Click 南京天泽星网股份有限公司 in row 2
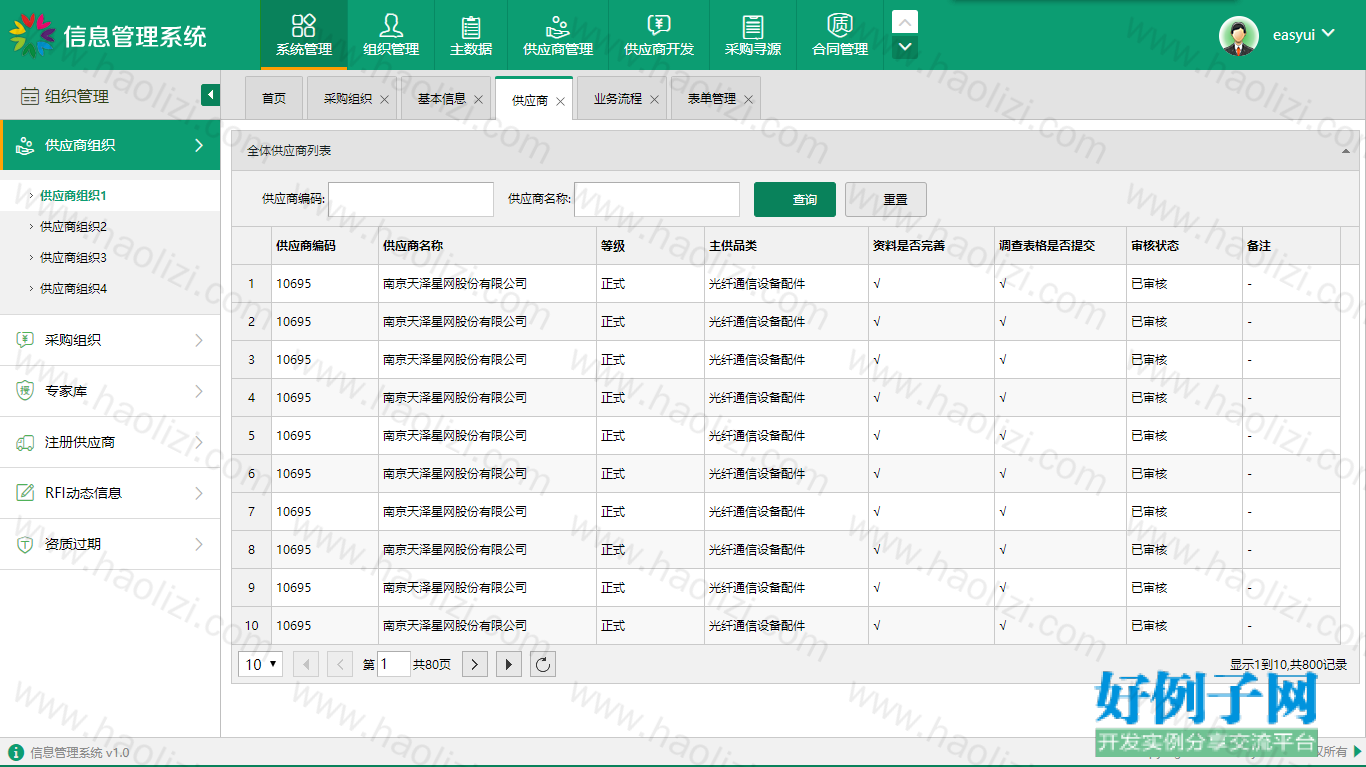The height and width of the screenshot is (767, 1366). click(x=455, y=322)
